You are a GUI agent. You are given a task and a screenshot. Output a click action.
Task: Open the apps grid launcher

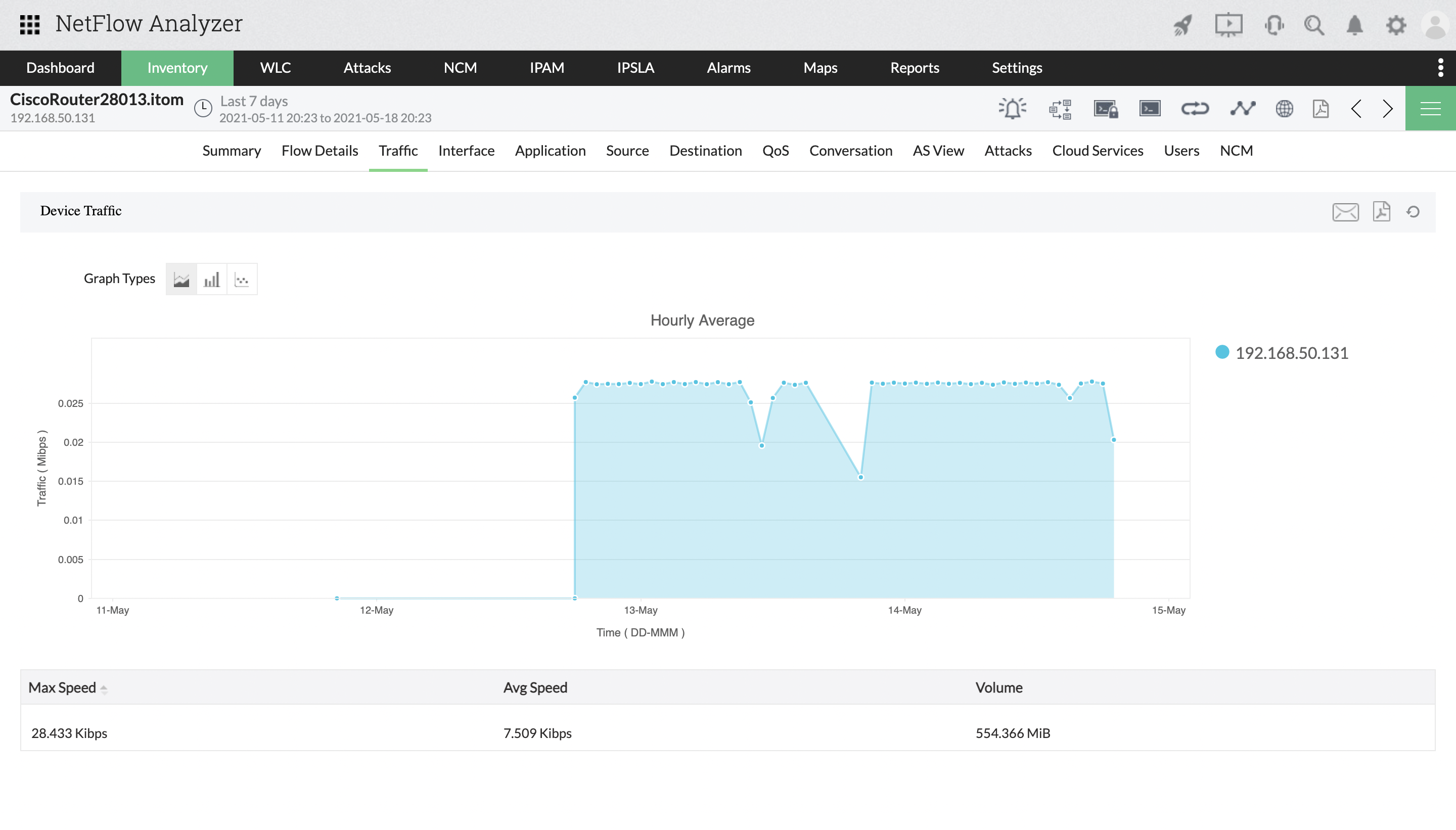click(30, 24)
